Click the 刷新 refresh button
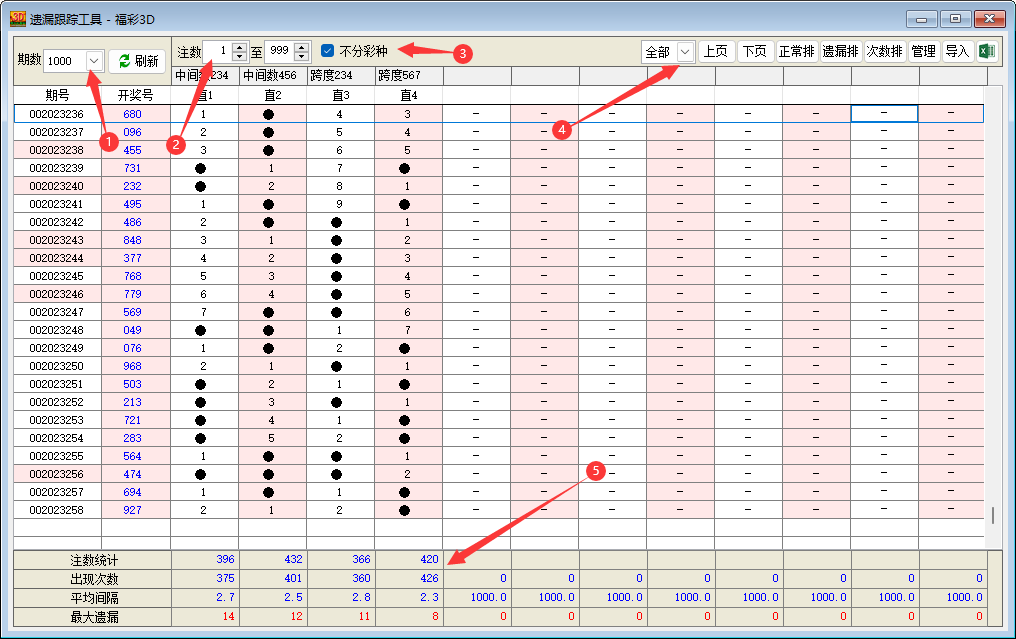This screenshot has height=639, width=1016. (x=137, y=61)
